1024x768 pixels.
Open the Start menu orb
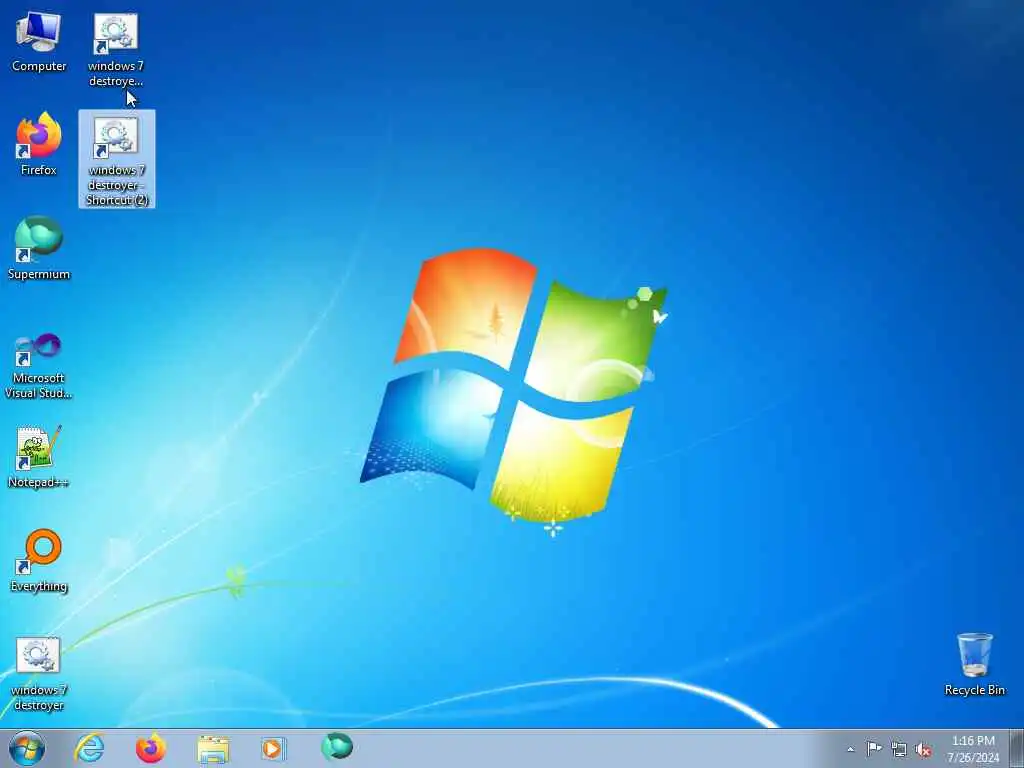click(x=27, y=748)
